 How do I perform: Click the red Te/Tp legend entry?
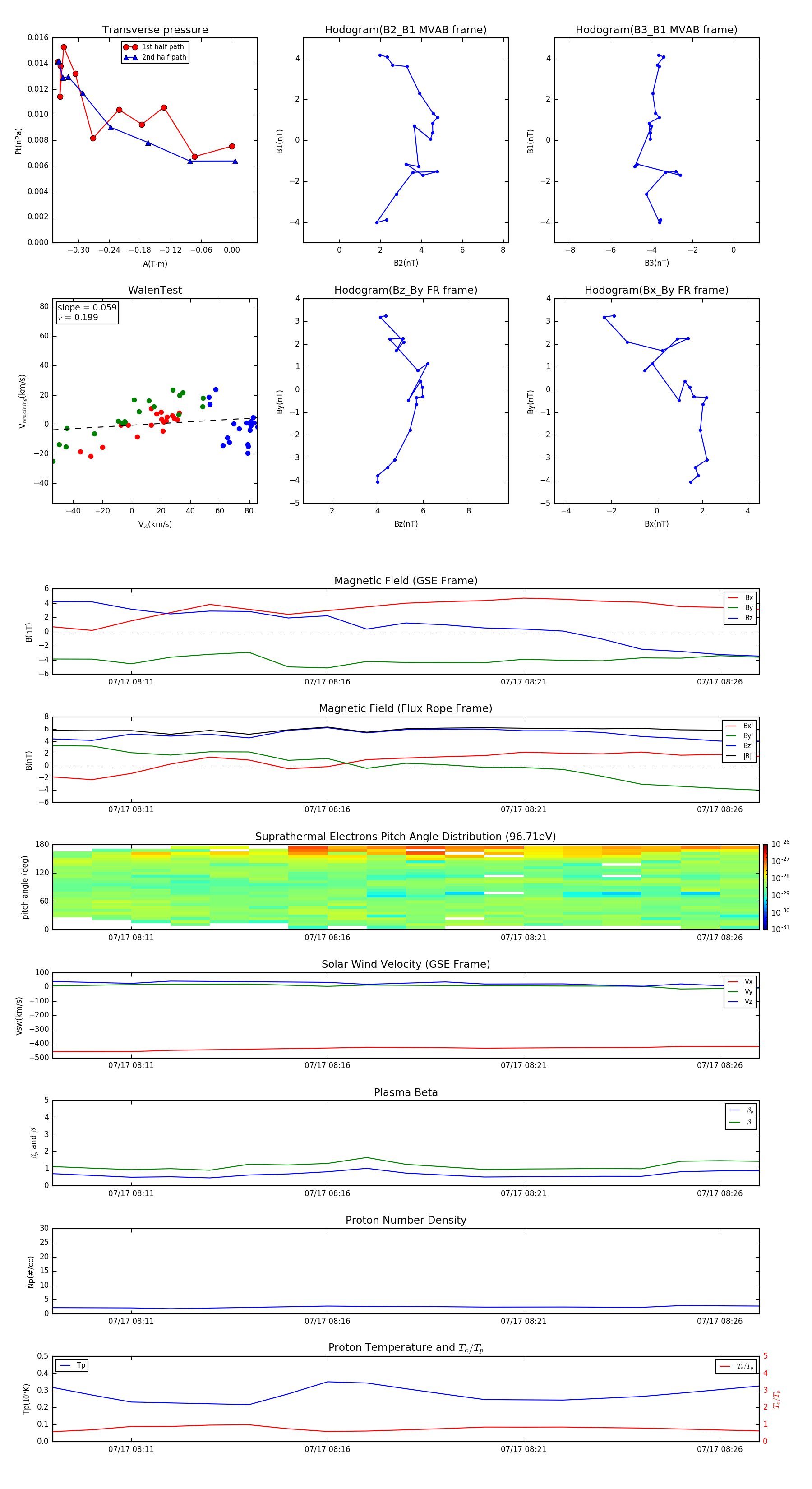(x=736, y=1366)
